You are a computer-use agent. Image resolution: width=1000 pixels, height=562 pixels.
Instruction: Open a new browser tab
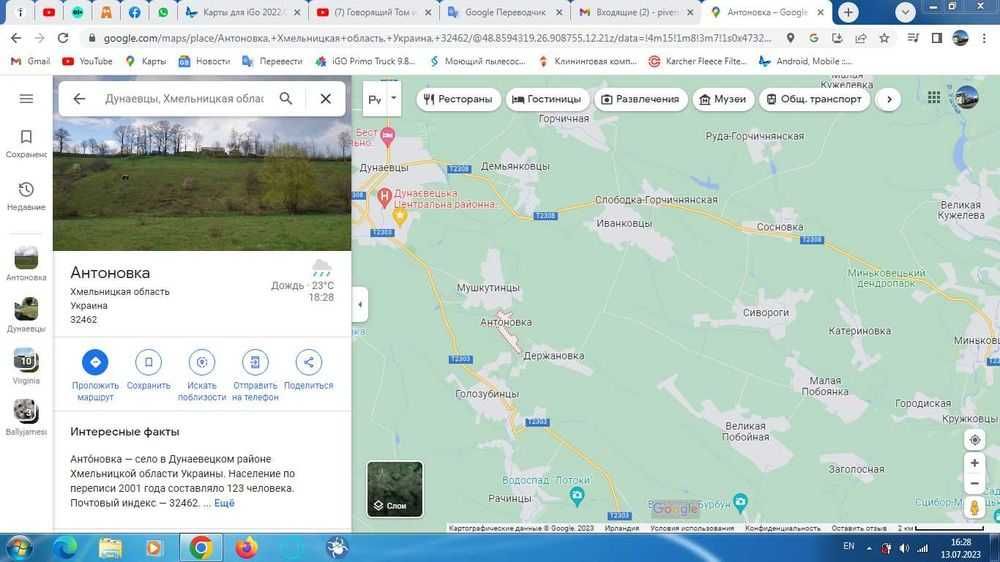pyautogui.click(x=848, y=12)
